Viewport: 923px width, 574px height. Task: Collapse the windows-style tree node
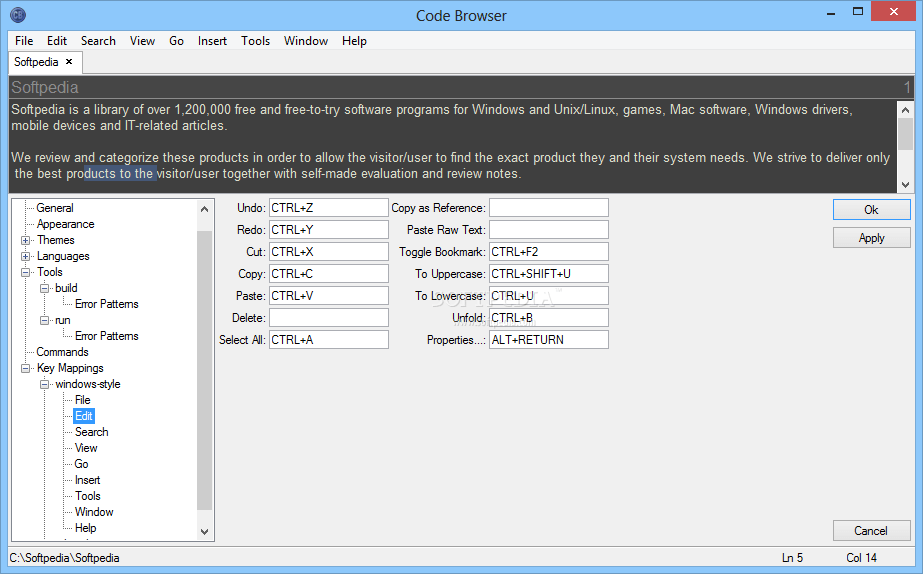coord(44,384)
